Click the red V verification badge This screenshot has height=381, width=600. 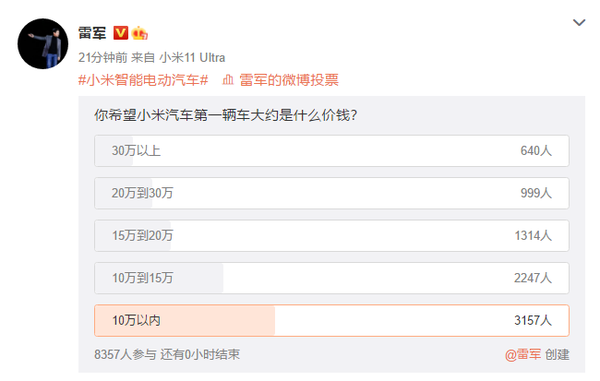coord(121,33)
